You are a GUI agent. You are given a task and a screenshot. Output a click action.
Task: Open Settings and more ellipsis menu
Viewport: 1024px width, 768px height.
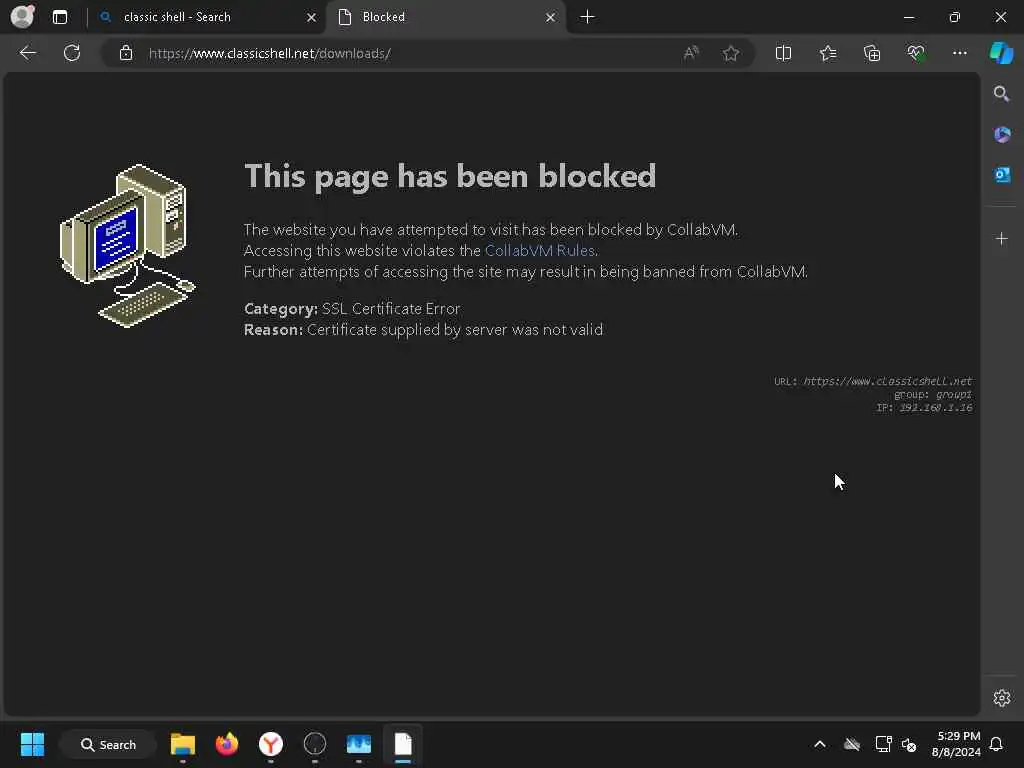point(959,53)
